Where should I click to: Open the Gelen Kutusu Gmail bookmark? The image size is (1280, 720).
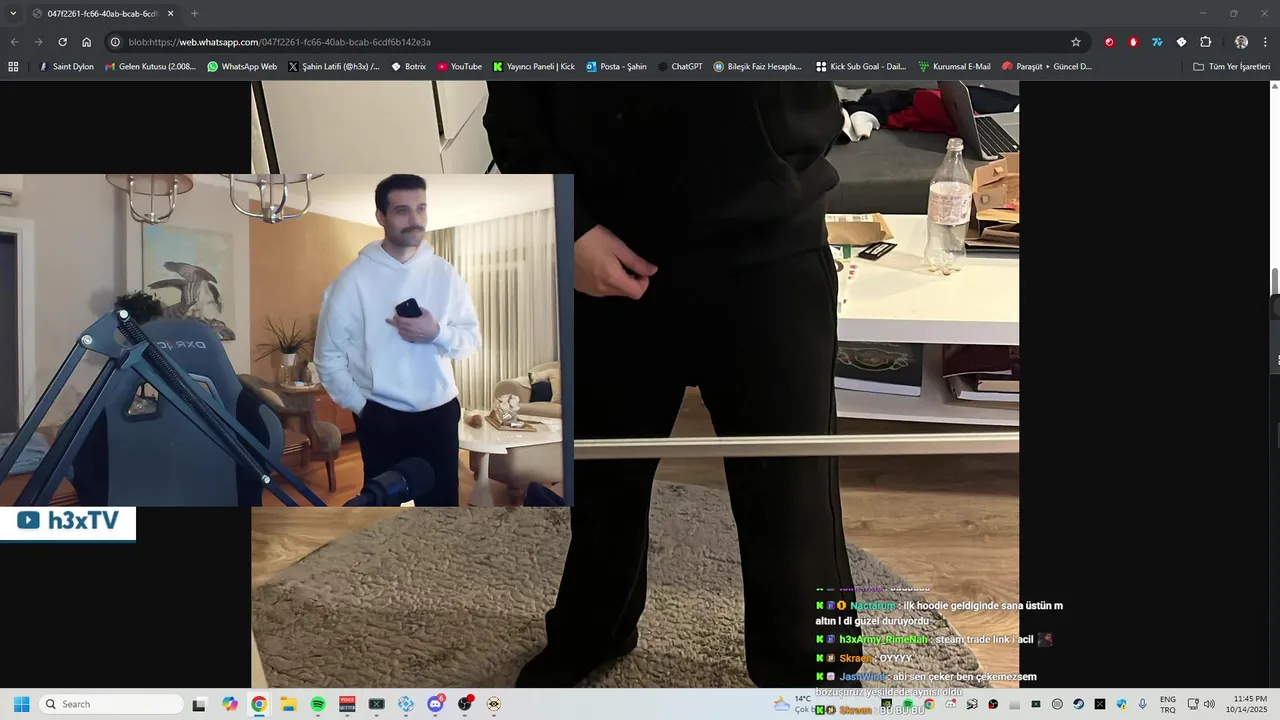151,67
